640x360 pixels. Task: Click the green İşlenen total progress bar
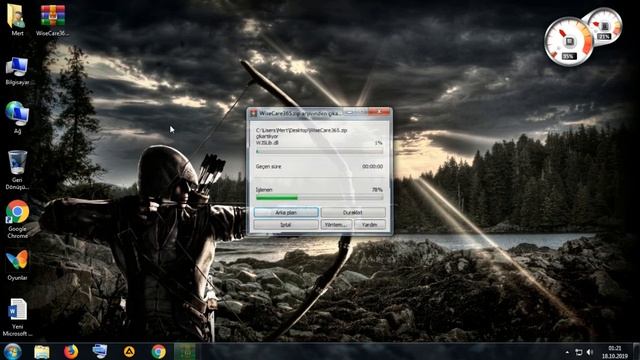click(320, 198)
